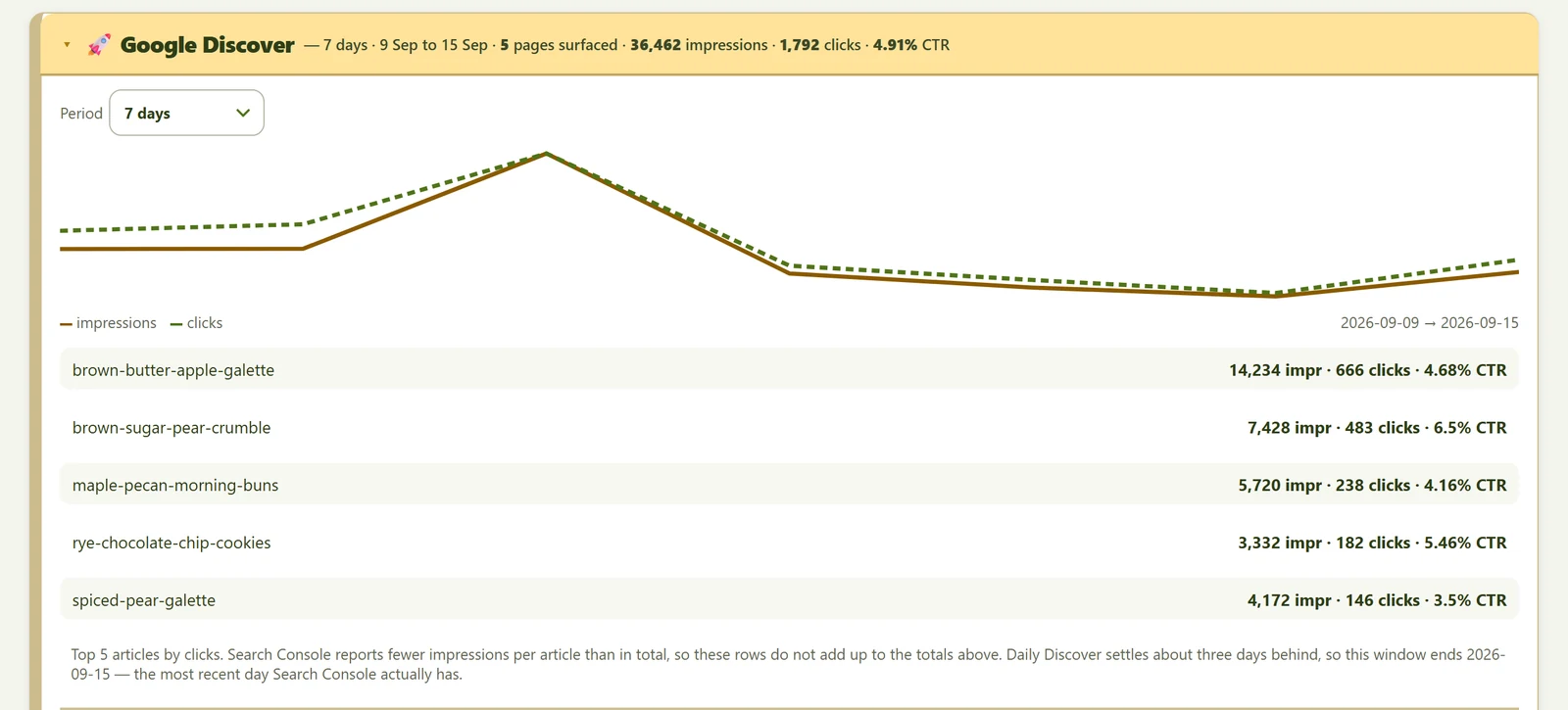Click the 5 pages surfaced text
Image resolution: width=1568 pixels, height=710 pixels.
[559, 45]
